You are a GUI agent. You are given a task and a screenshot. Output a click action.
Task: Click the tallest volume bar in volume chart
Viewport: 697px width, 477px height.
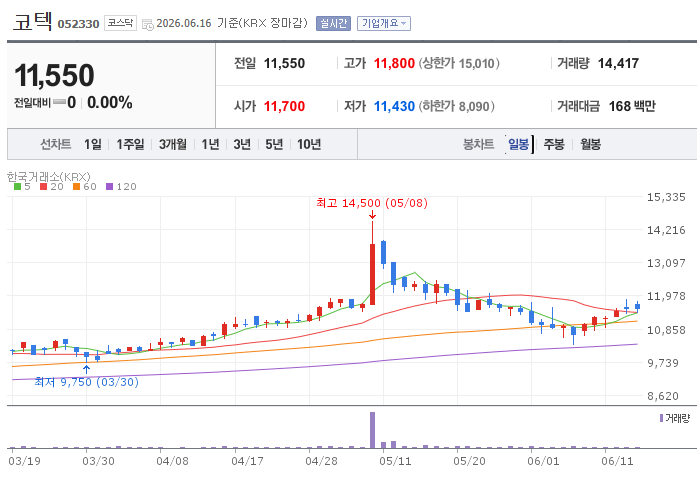[373, 430]
